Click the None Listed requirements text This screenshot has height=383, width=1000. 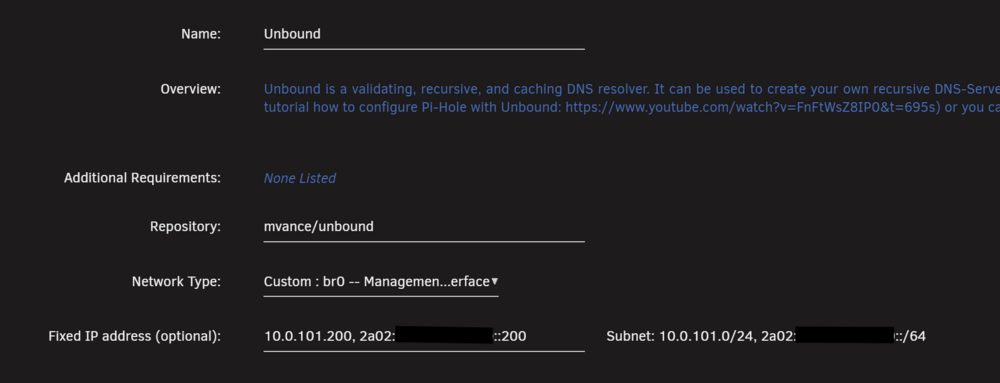[300, 178]
